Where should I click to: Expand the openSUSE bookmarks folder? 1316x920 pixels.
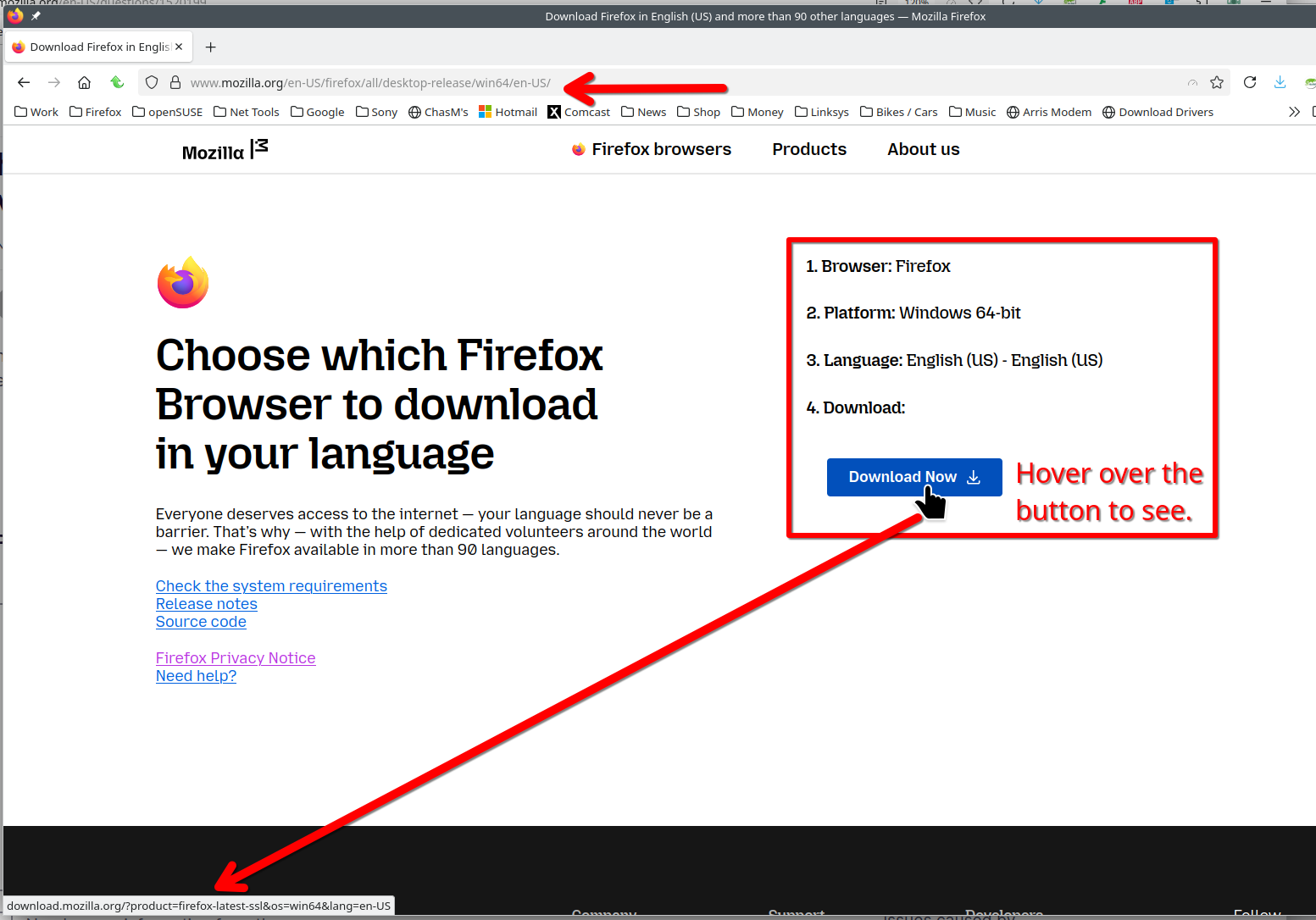point(168,112)
